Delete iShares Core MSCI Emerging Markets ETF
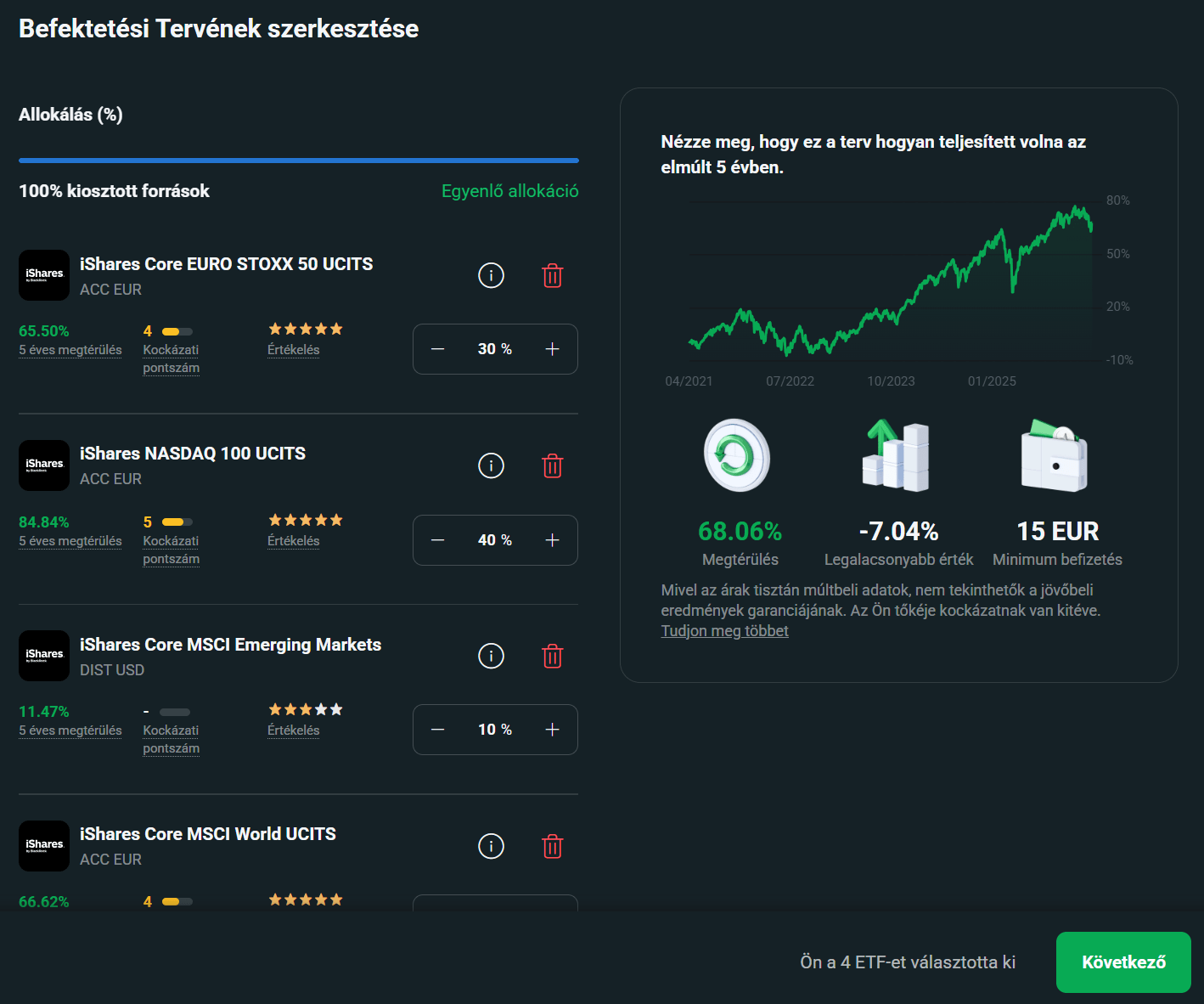Screen dimensions: 1204x1004 [552, 656]
